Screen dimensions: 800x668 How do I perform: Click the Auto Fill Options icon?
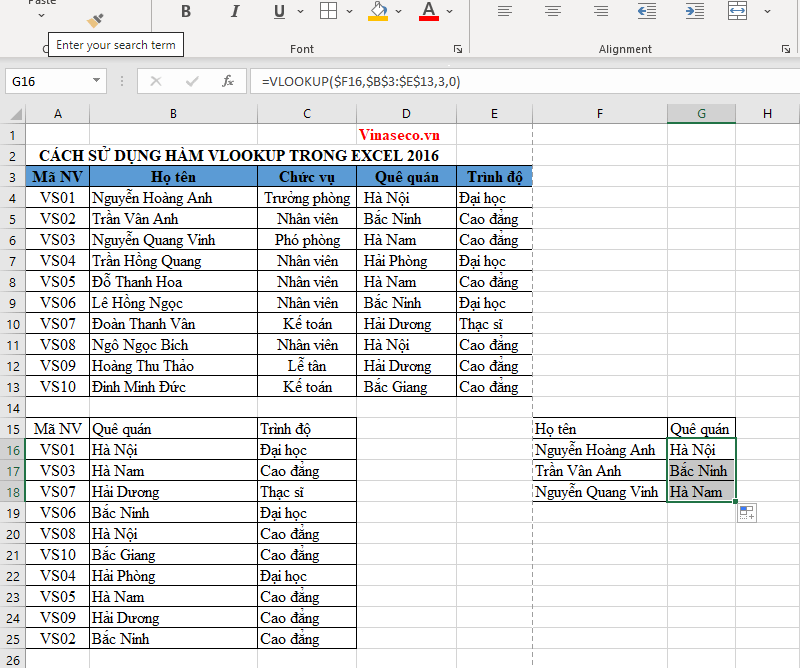pyautogui.click(x=746, y=513)
